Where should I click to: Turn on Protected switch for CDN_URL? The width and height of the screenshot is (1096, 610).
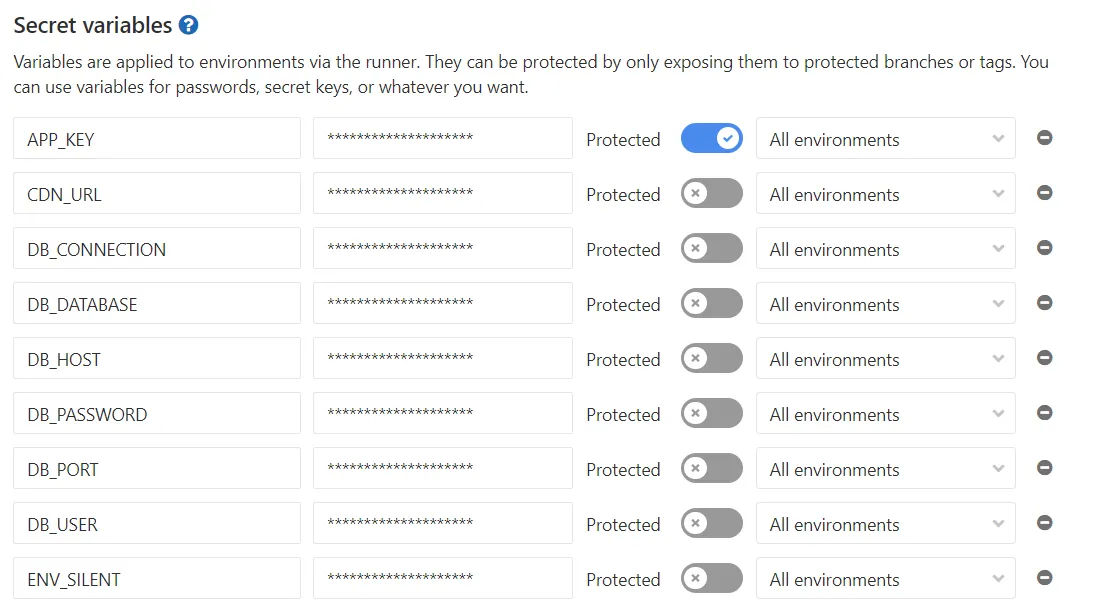point(711,194)
